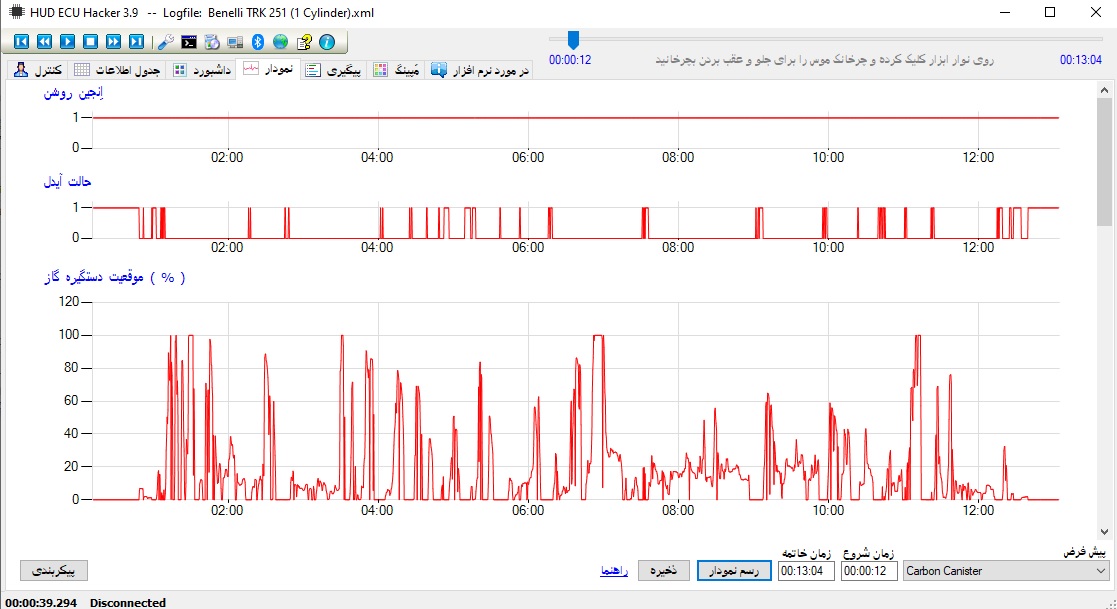Click the 00:00:39.294 status bar time

click(41, 603)
